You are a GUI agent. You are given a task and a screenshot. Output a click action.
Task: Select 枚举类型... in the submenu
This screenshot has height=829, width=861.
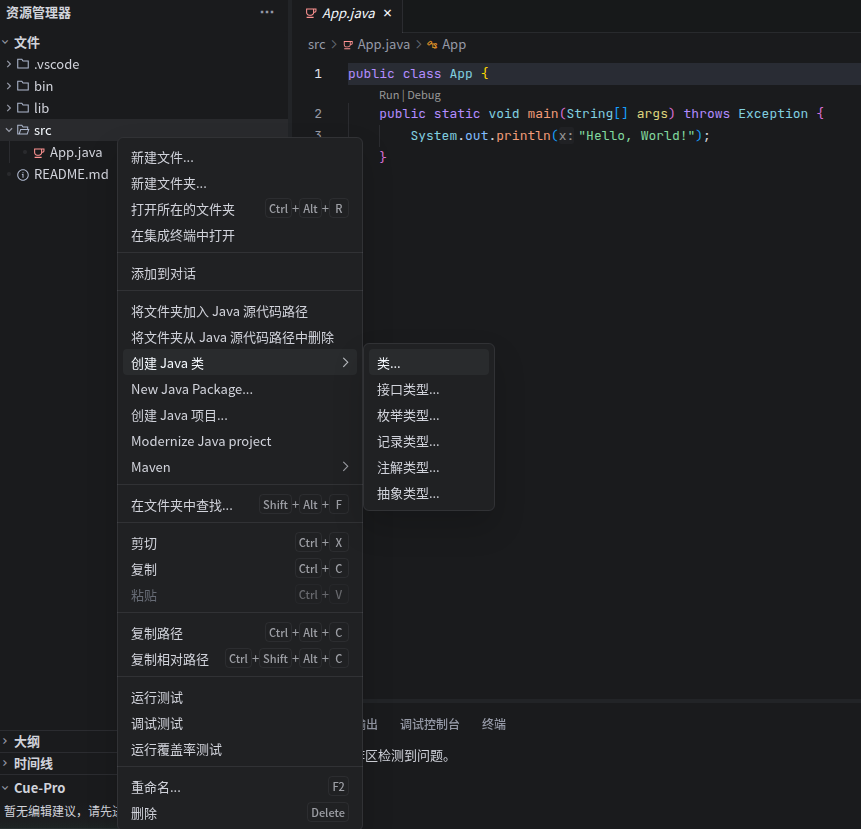429,416
